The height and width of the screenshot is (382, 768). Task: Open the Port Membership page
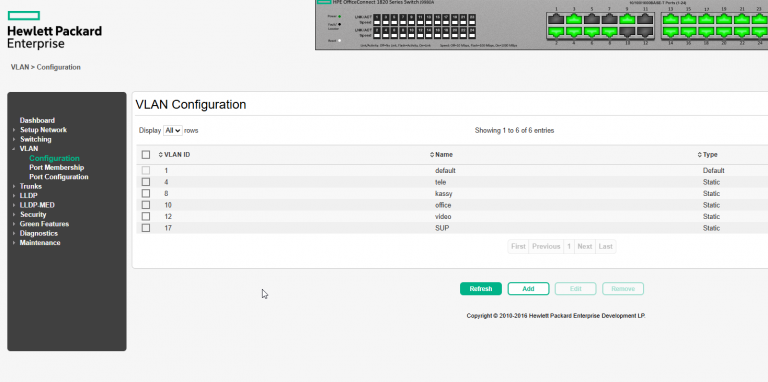tap(56, 167)
